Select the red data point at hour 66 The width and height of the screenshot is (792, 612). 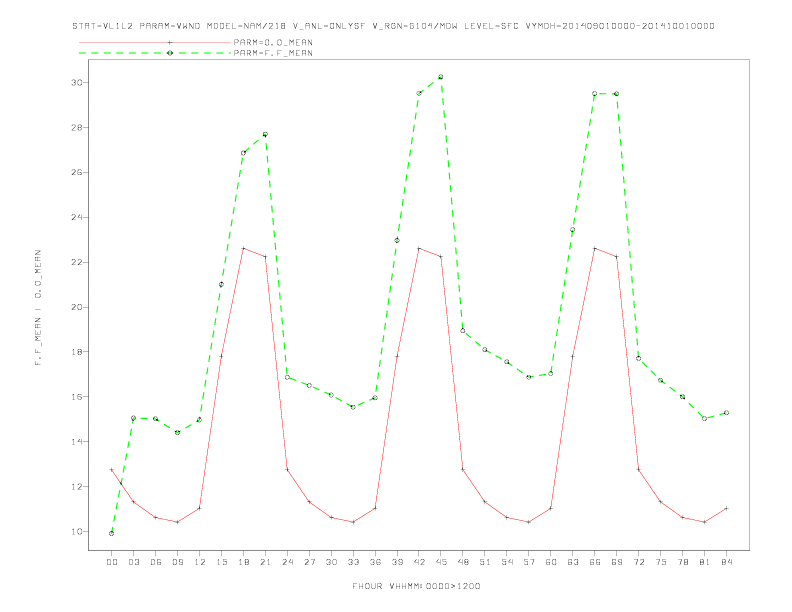pos(595,248)
